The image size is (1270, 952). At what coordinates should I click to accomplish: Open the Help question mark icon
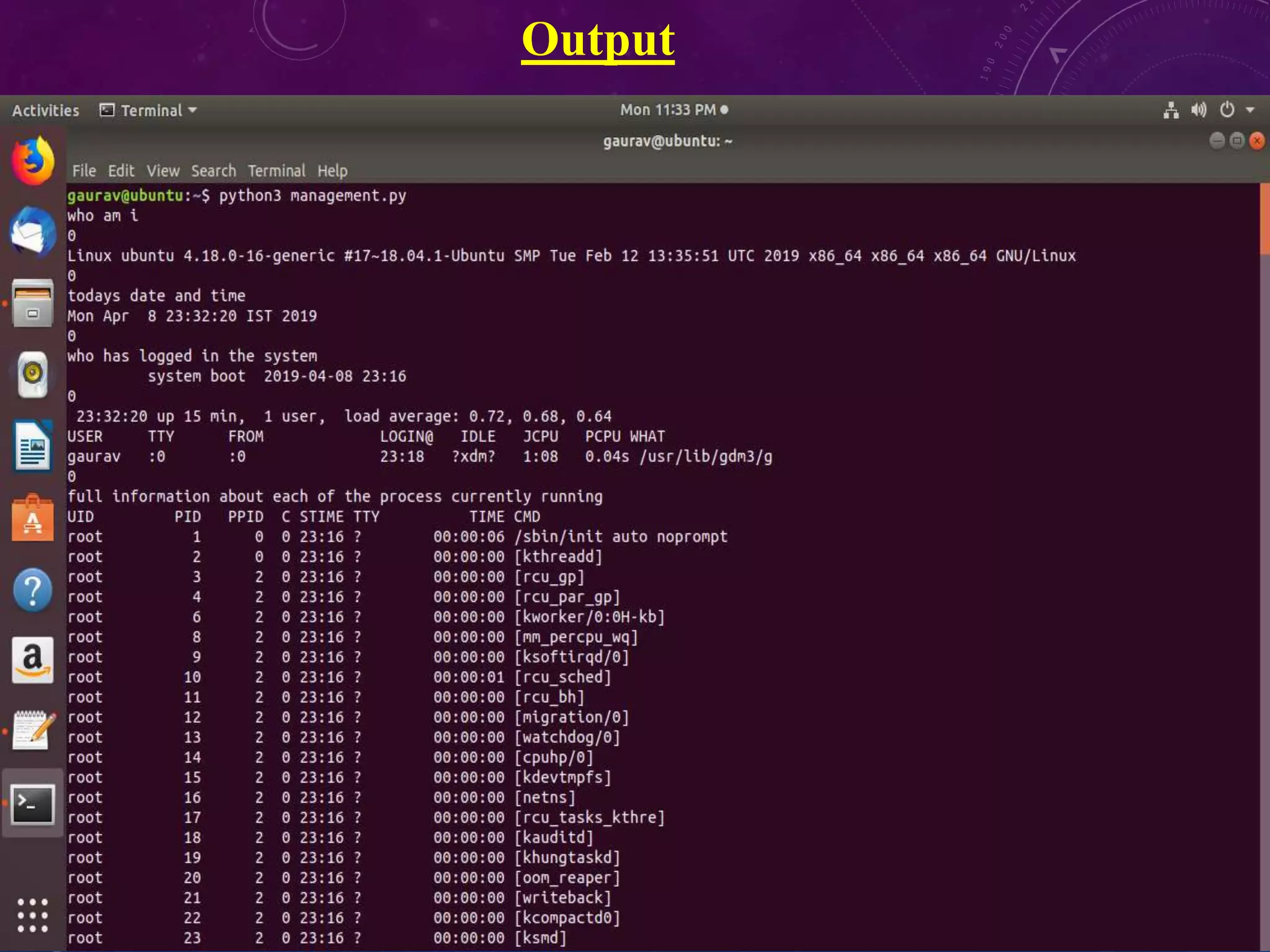(33, 590)
